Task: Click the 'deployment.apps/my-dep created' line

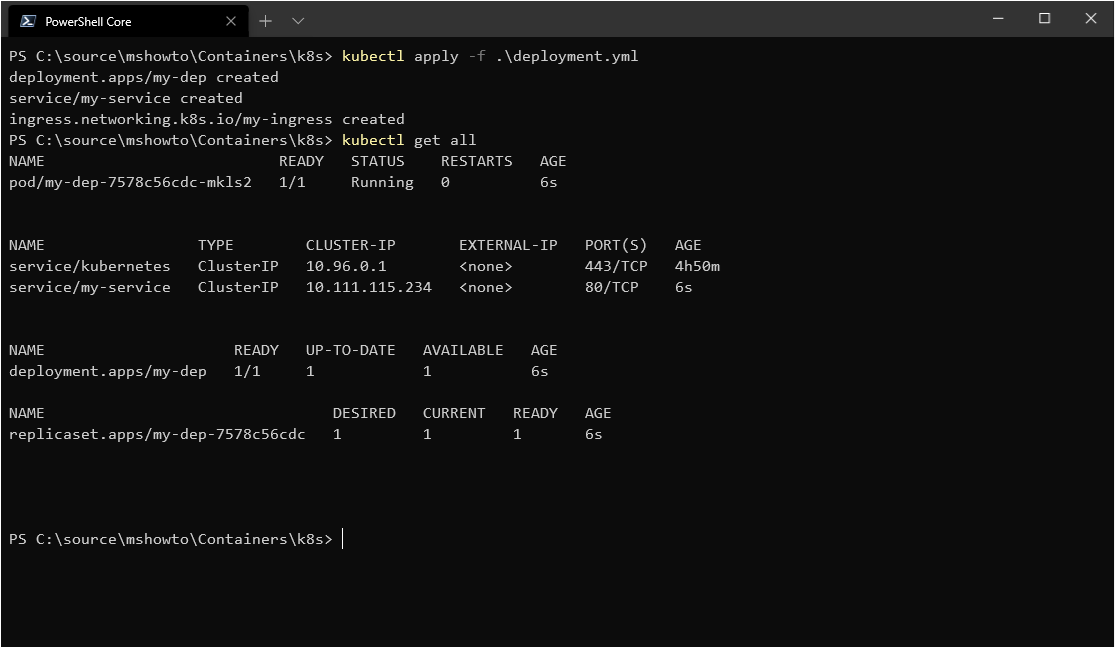Action: [x=144, y=77]
